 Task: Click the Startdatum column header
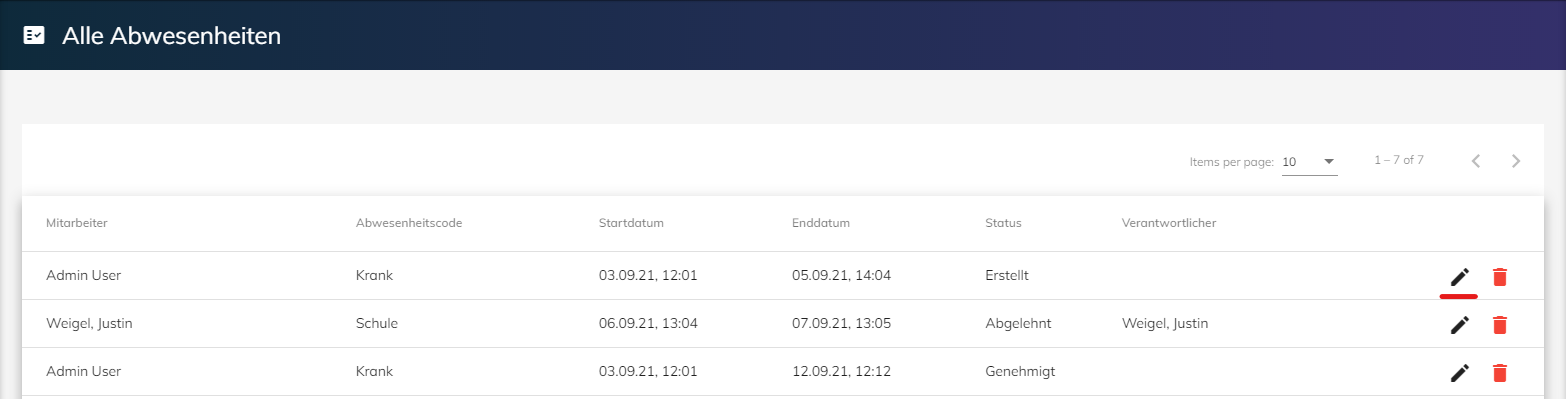pos(631,223)
